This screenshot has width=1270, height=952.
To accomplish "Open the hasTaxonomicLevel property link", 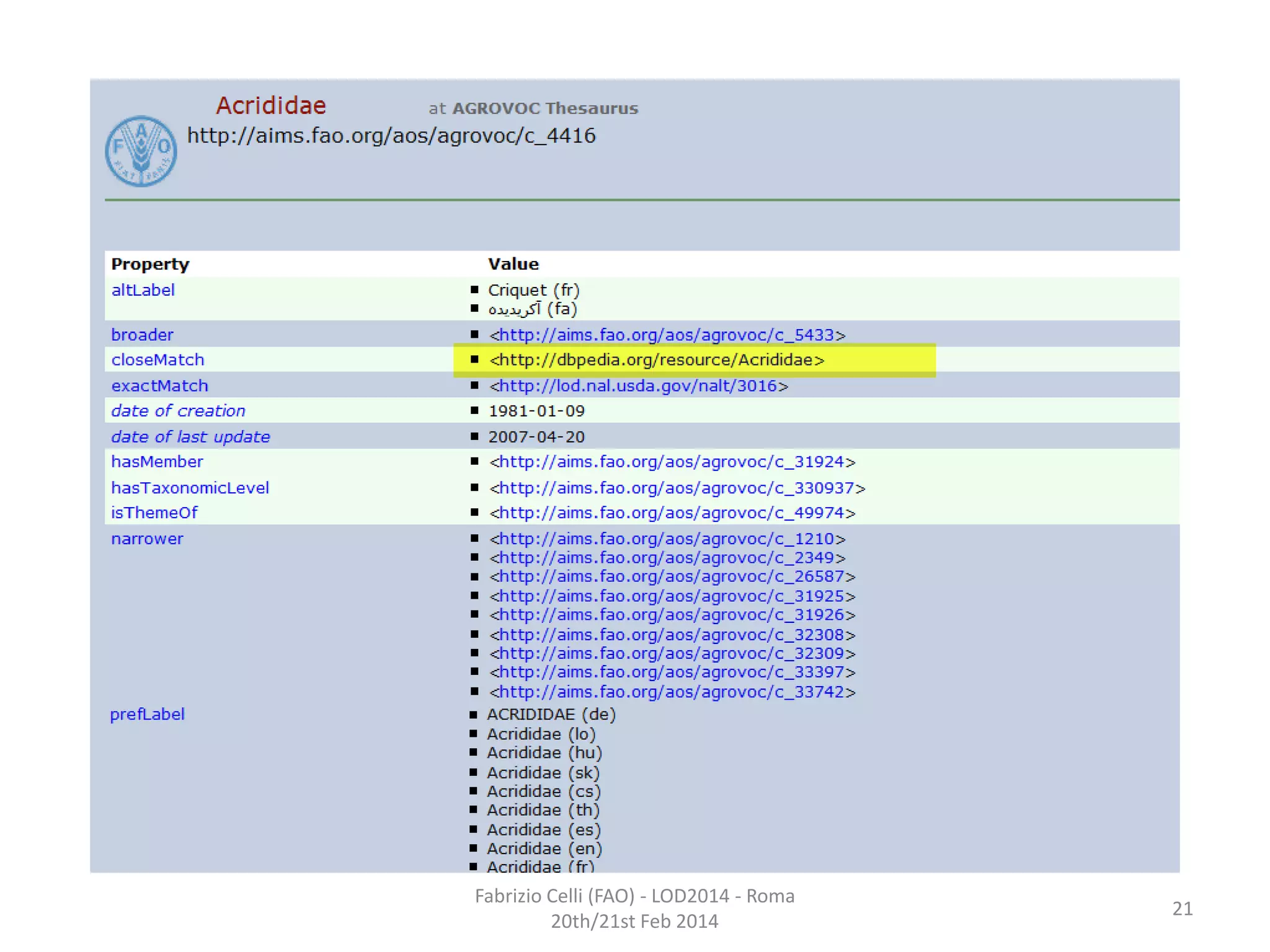I will [190, 488].
